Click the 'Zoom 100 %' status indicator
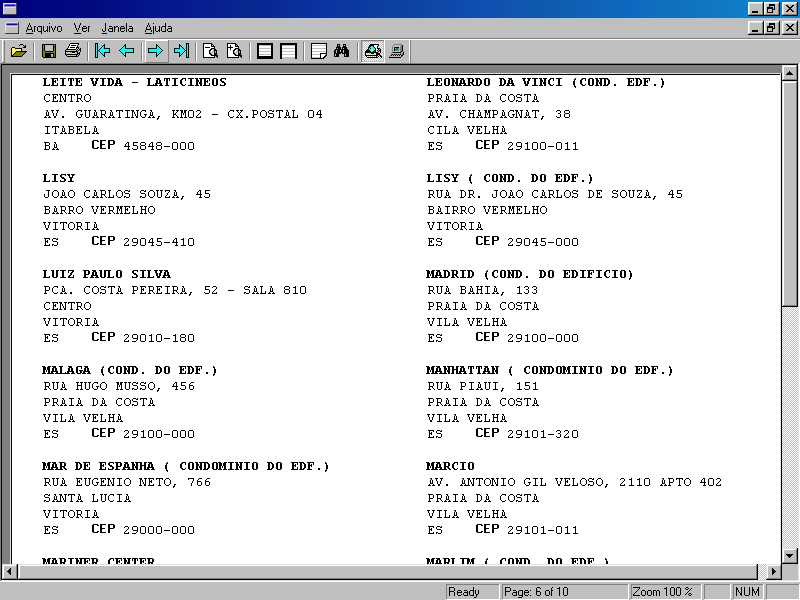 [665, 592]
